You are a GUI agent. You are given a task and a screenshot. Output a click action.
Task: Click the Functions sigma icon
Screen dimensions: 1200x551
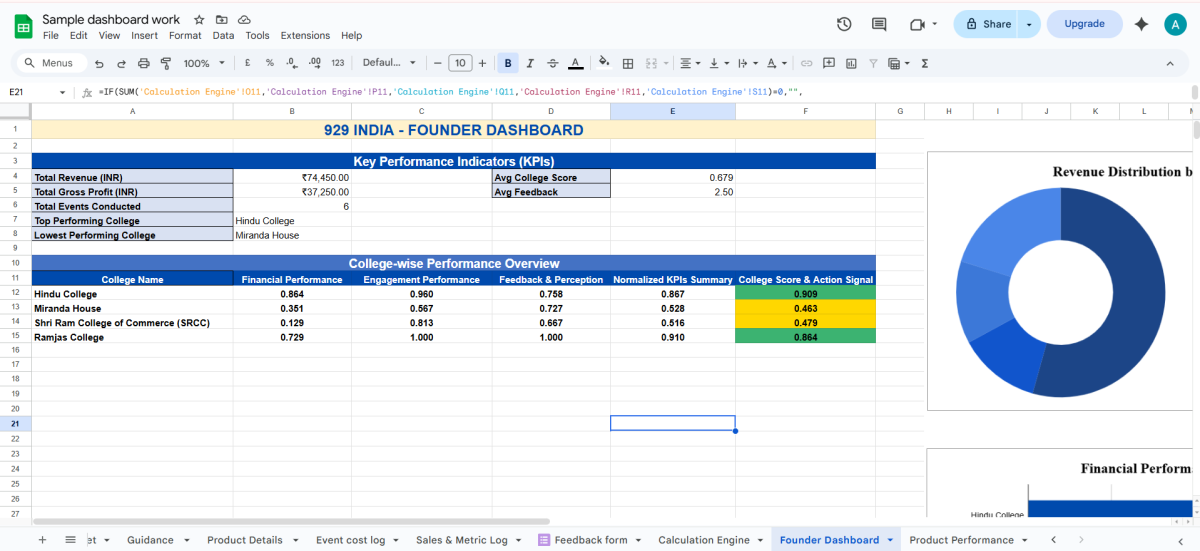pos(924,63)
